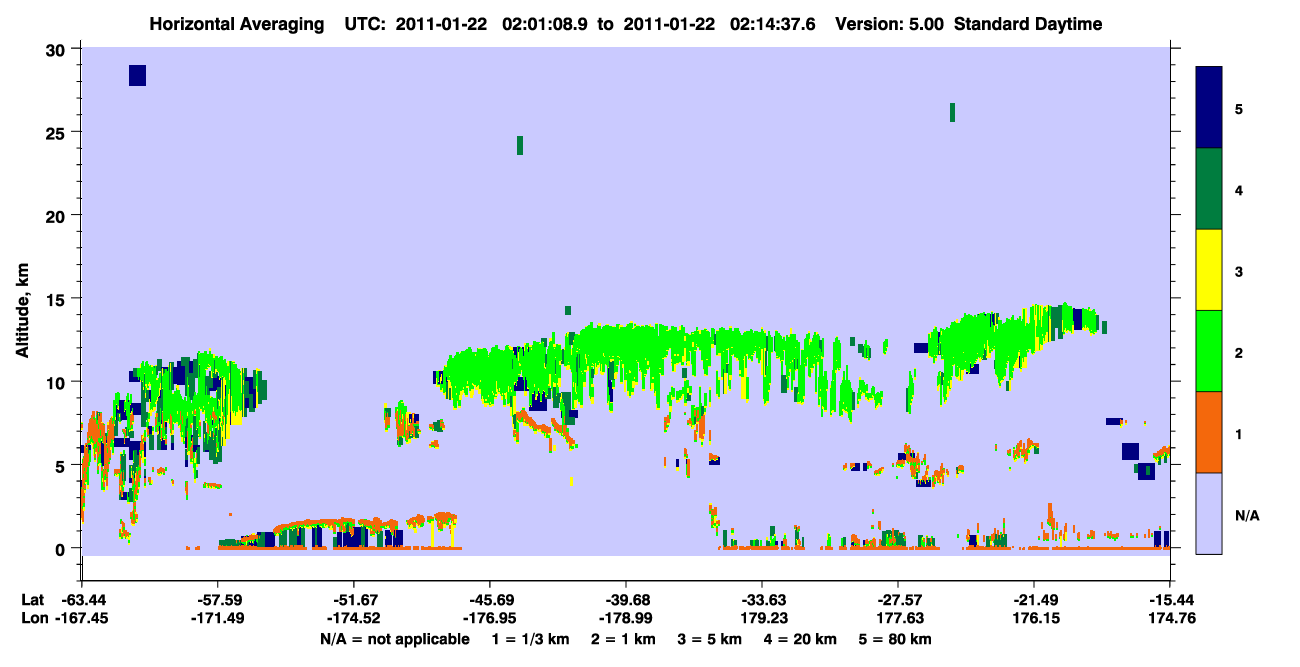Click longitude value 174.76
This screenshot has width=1300, height=667.
[x=1170, y=618]
